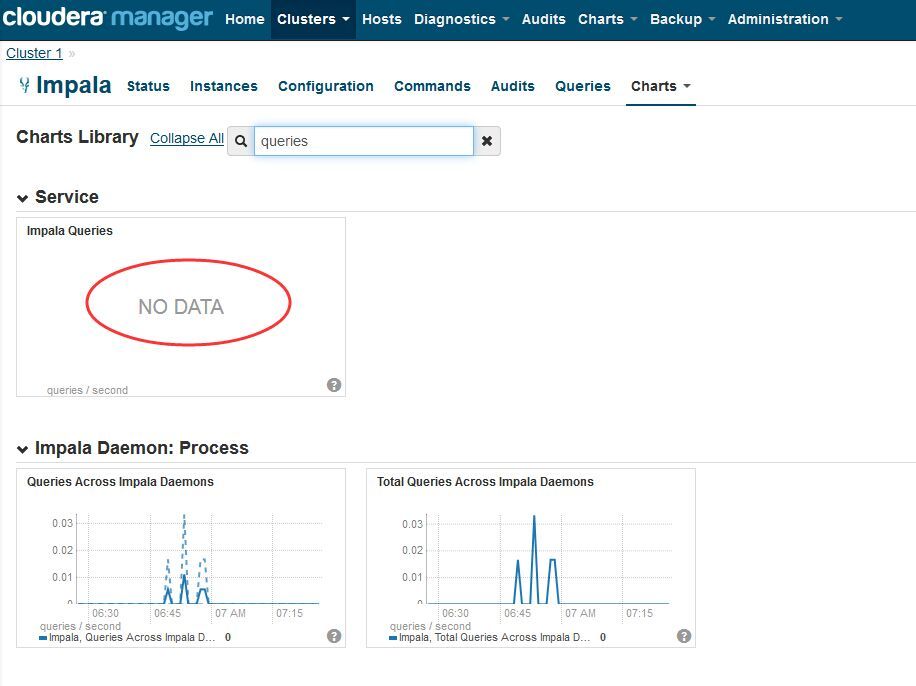This screenshot has height=686, width=916.
Task: Switch to the Queries tab
Action: pyautogui.click(x=583, y=86)
